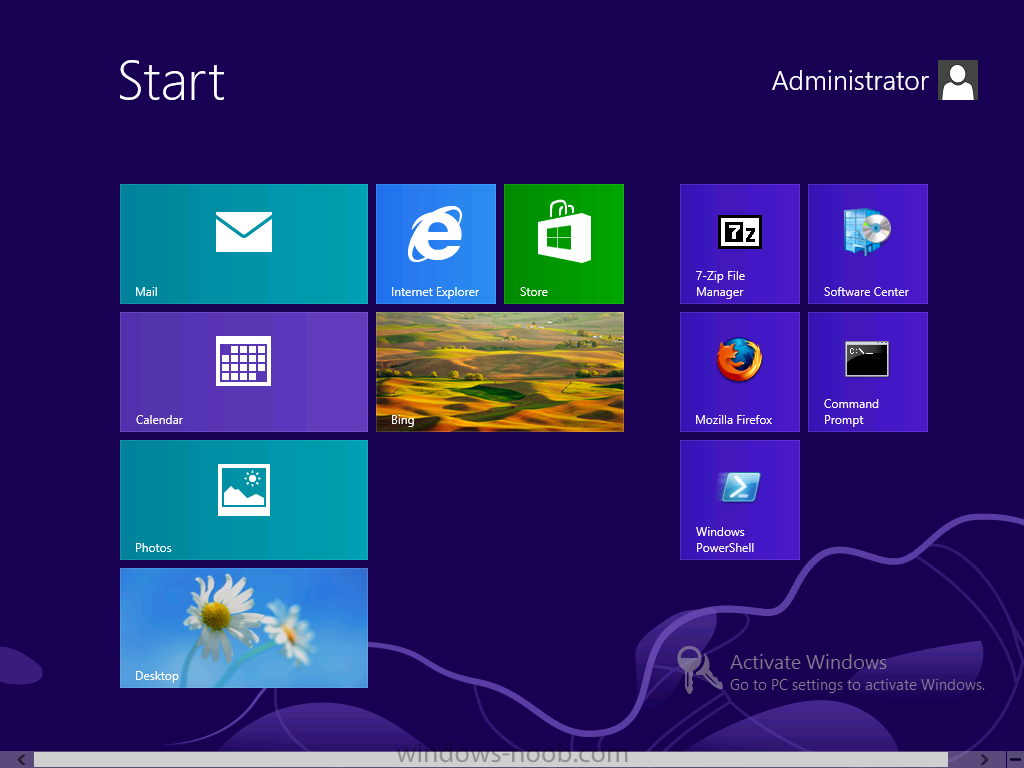This screenshot has height=768, width=1024.
Task: Open the Calendar tile
Action: pos(244,372)
